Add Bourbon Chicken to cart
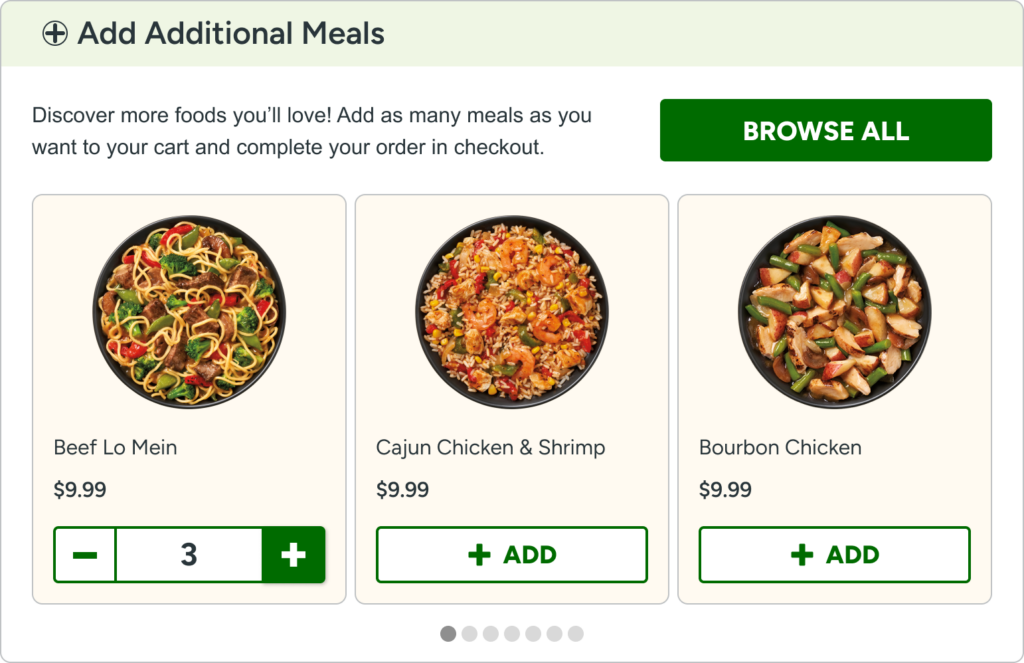The width and height of the screenshot is (1024, 663). 834,554
